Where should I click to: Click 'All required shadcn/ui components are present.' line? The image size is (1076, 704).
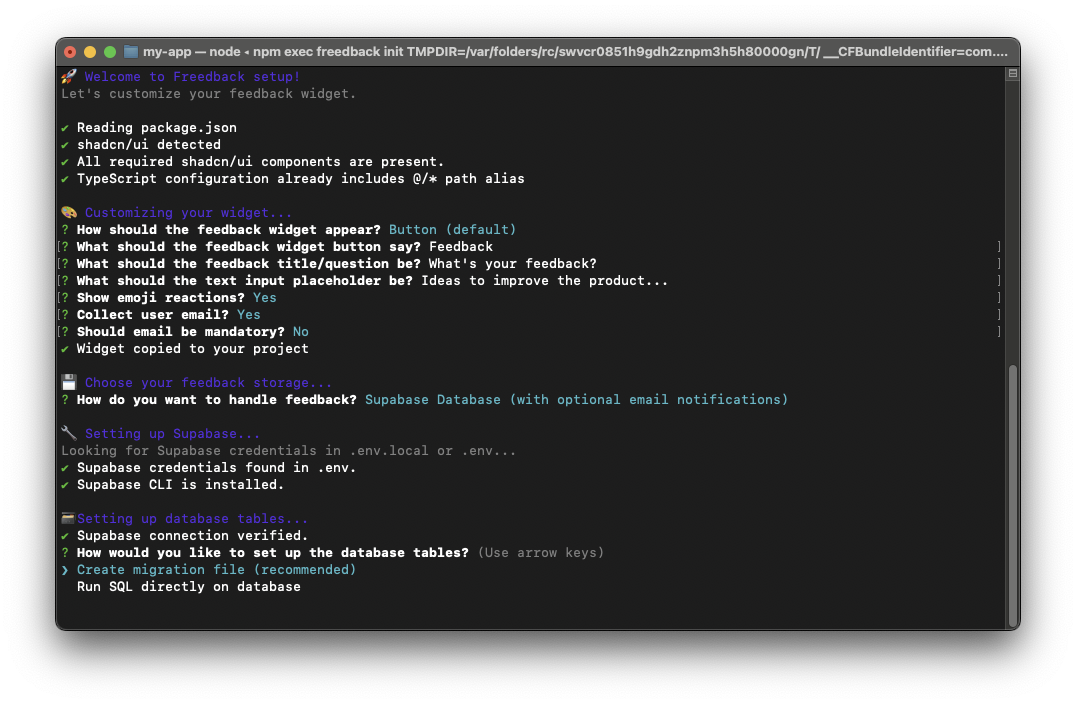[x=260, y=161]
